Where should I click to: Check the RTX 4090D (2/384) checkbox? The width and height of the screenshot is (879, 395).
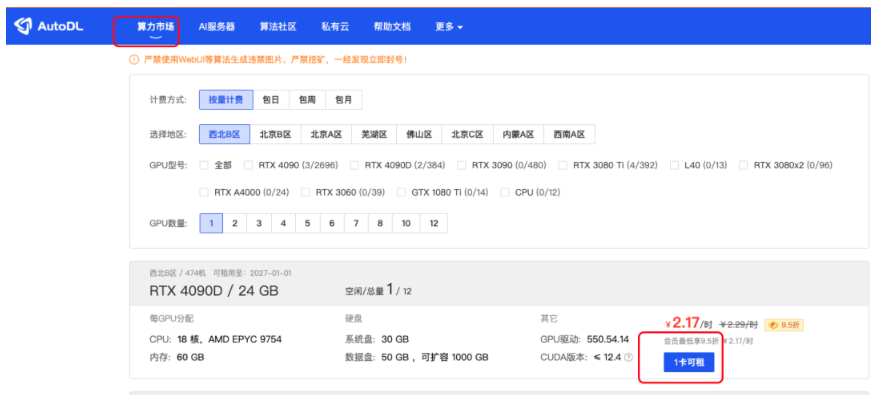[x=354, y=165]
